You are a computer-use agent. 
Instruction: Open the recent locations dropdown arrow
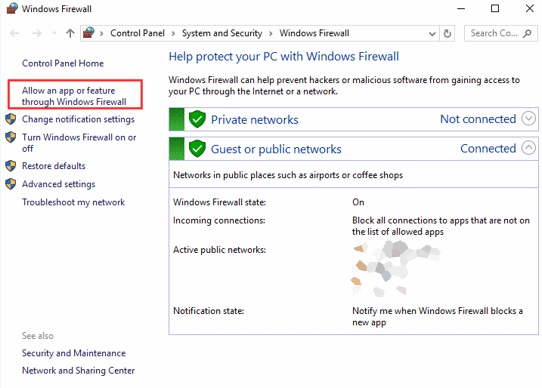pyautogui.click(x=54, y=34)
